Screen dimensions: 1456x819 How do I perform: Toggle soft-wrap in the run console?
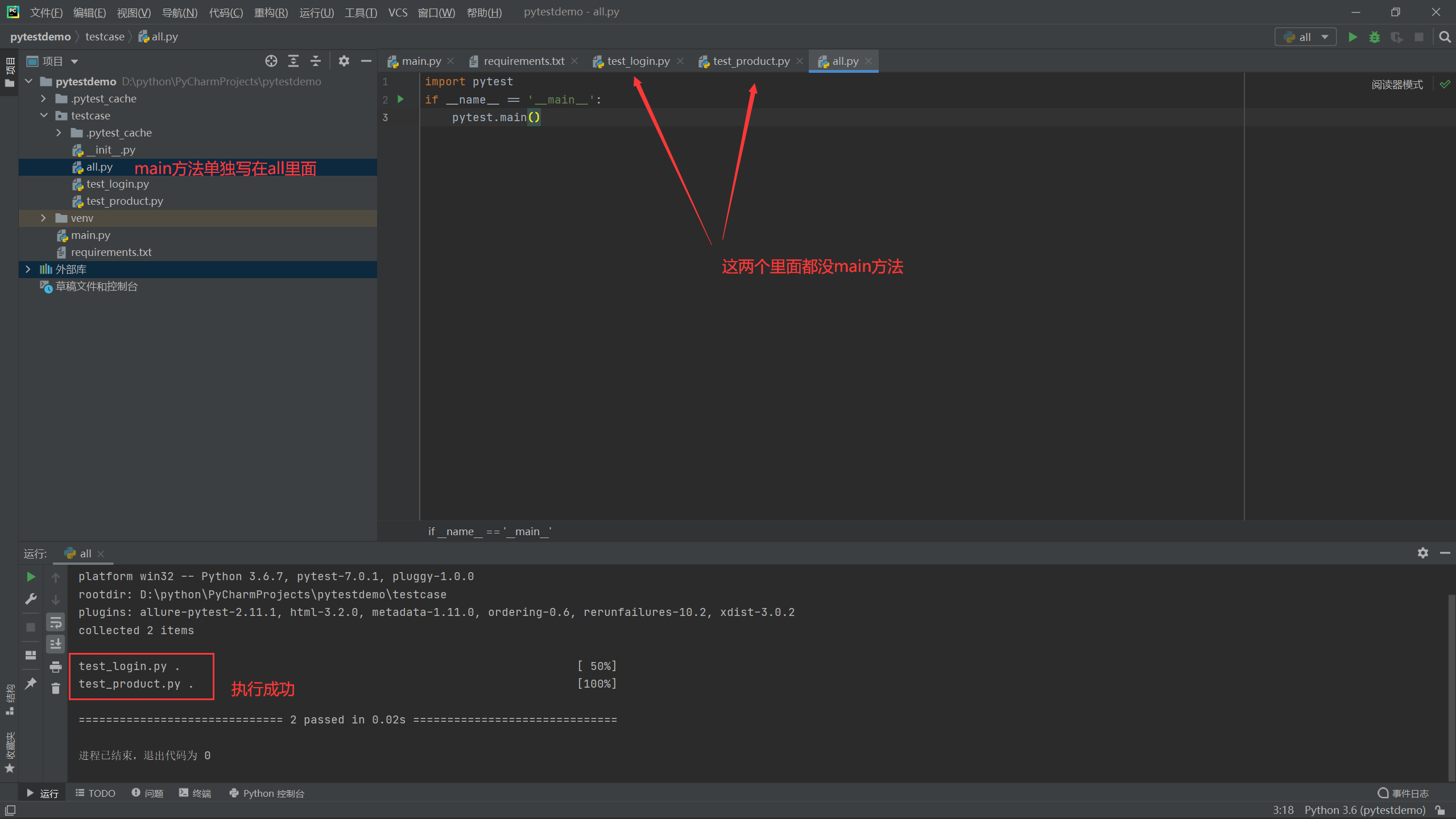click(56, 623)
